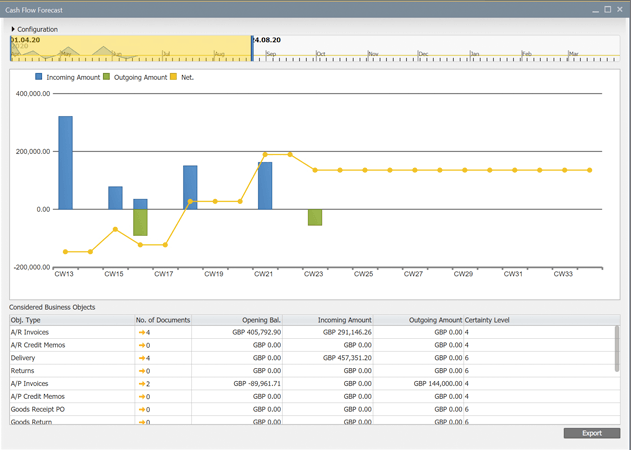Open A/R Credit Memos link arrow
The height and width of the screenshot is (450, 631).
pos(142,345)
